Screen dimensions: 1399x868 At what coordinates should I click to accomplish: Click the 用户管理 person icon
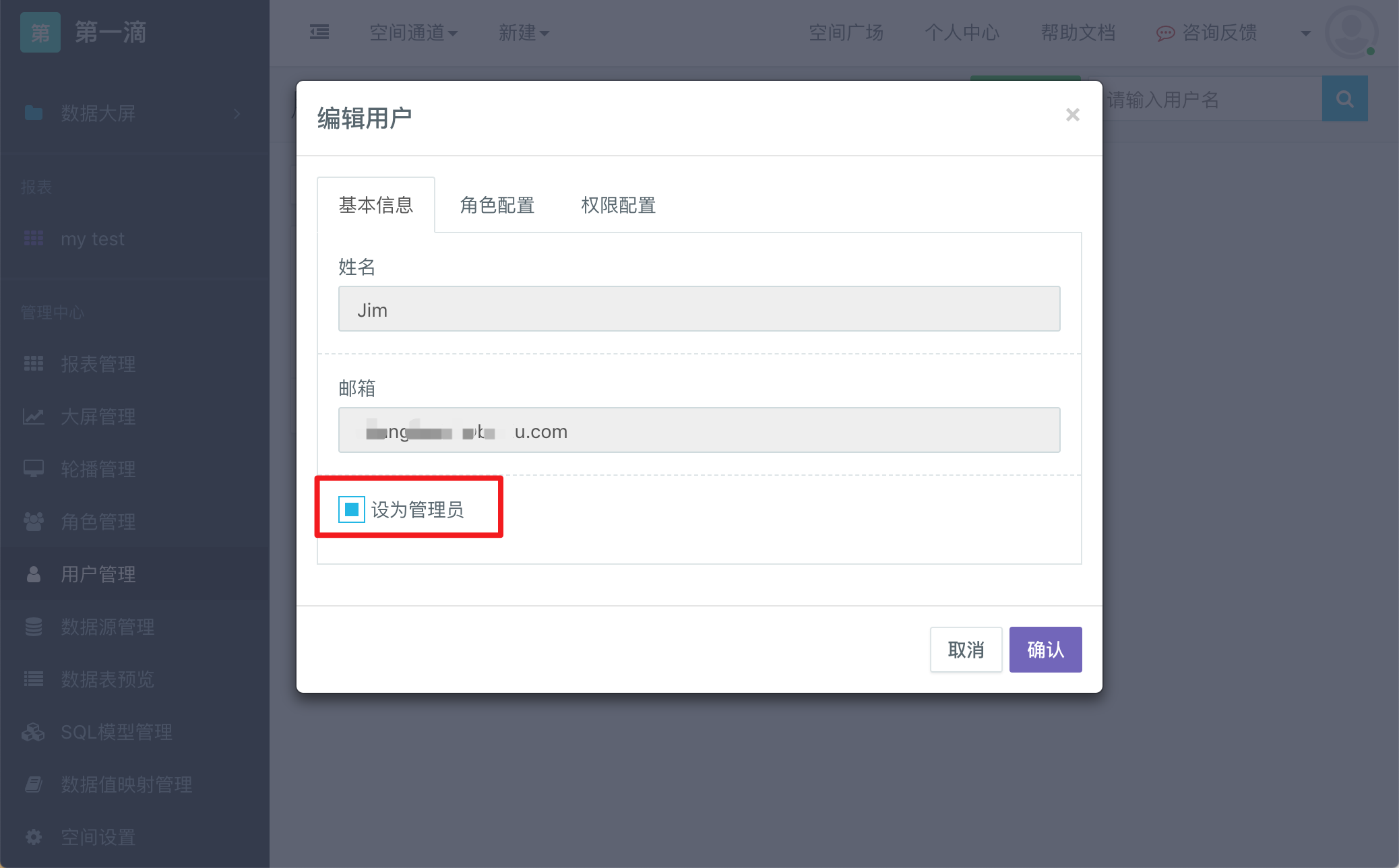click(34, 573)
